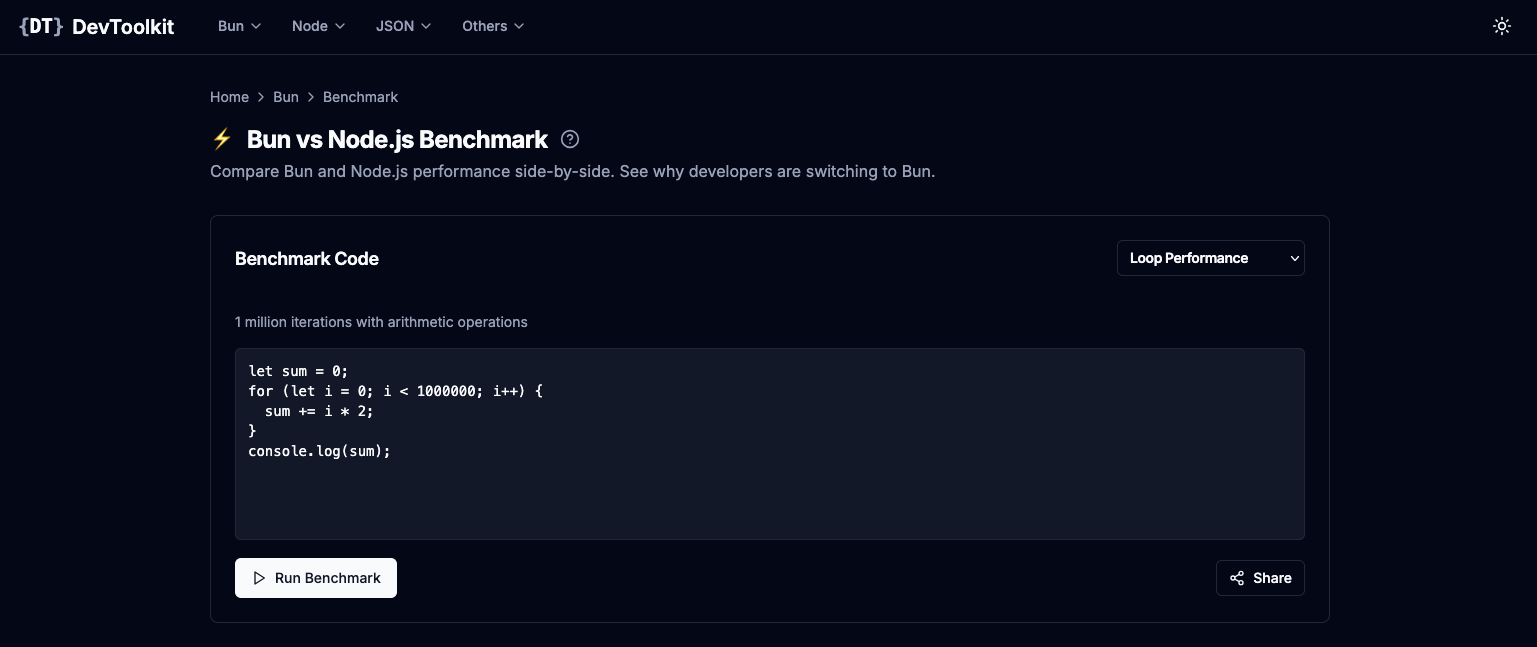
Task: Open the Others navigation menu
Action: (493, 26)
